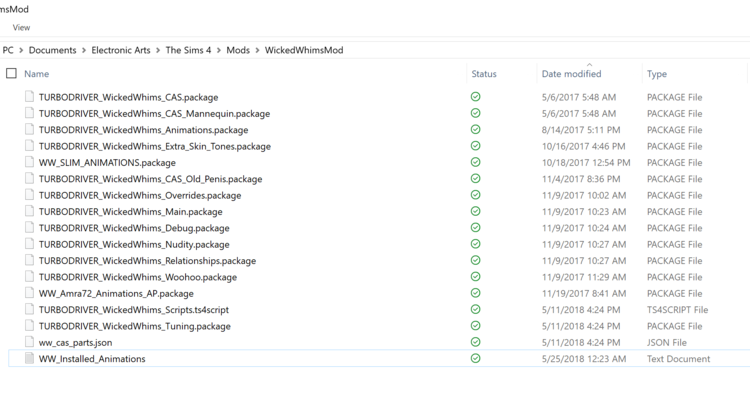Select ww_cas_parts.json file name

point(76,342)
